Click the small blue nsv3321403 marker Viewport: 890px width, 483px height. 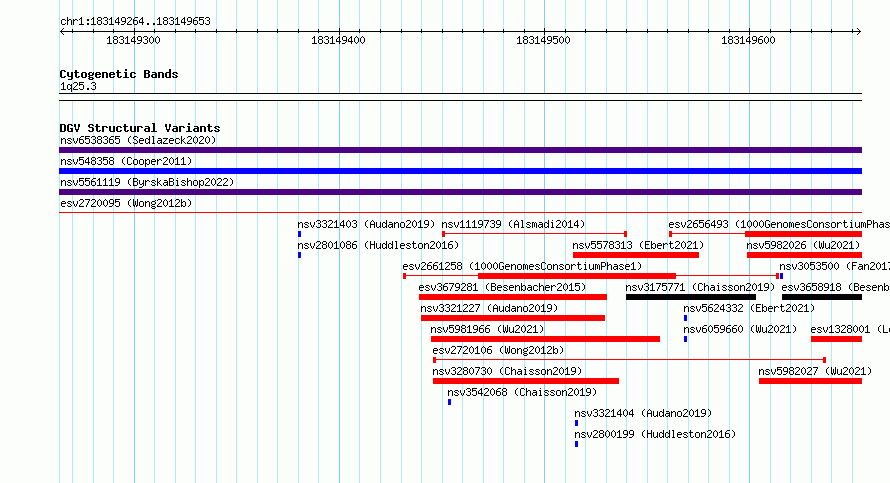[x=300, y=234]
